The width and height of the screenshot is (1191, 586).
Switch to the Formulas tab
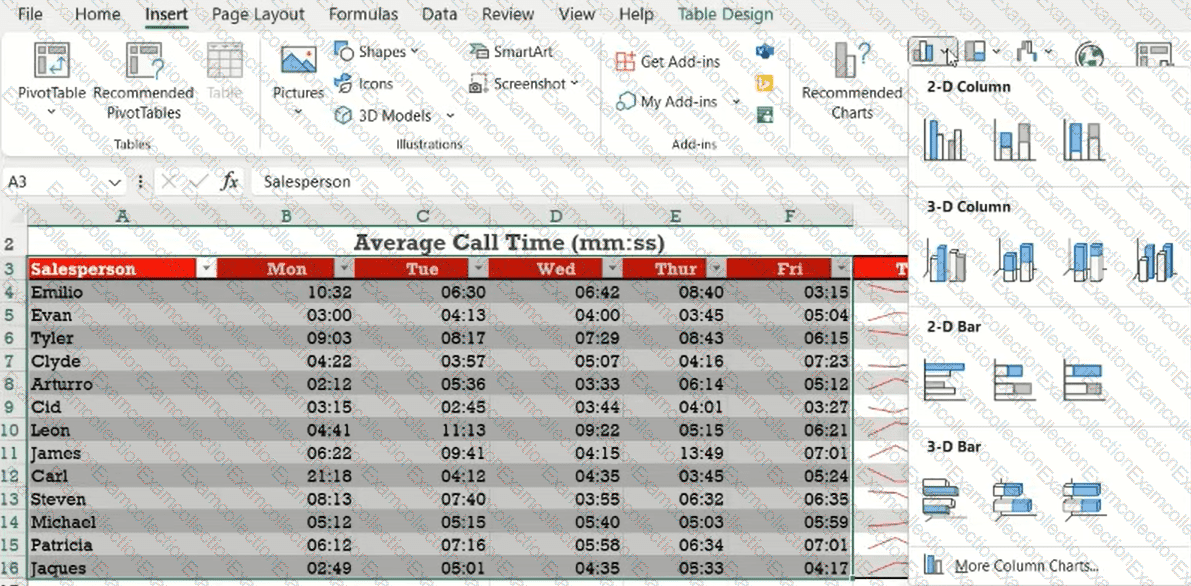point(363,14)
